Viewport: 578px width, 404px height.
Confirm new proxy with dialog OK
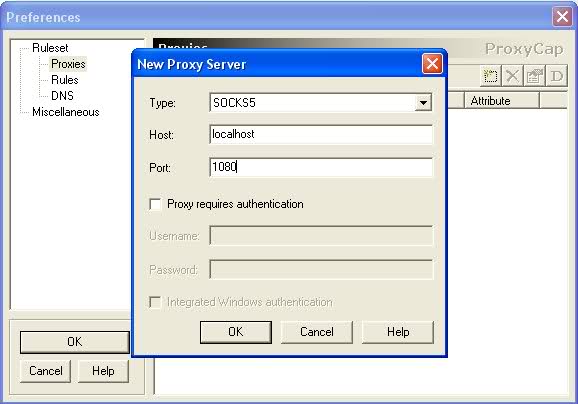[236, 332]
